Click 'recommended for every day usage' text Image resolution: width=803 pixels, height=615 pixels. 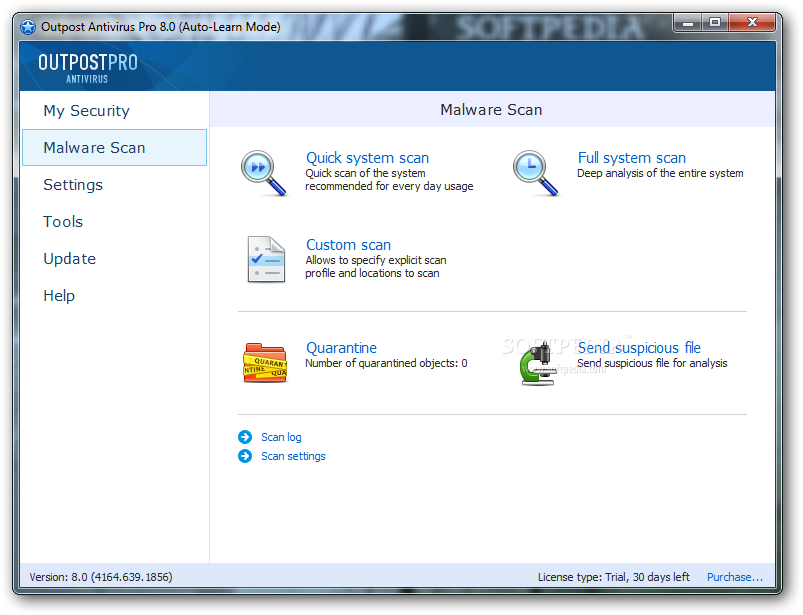click(x=389, y=186)
